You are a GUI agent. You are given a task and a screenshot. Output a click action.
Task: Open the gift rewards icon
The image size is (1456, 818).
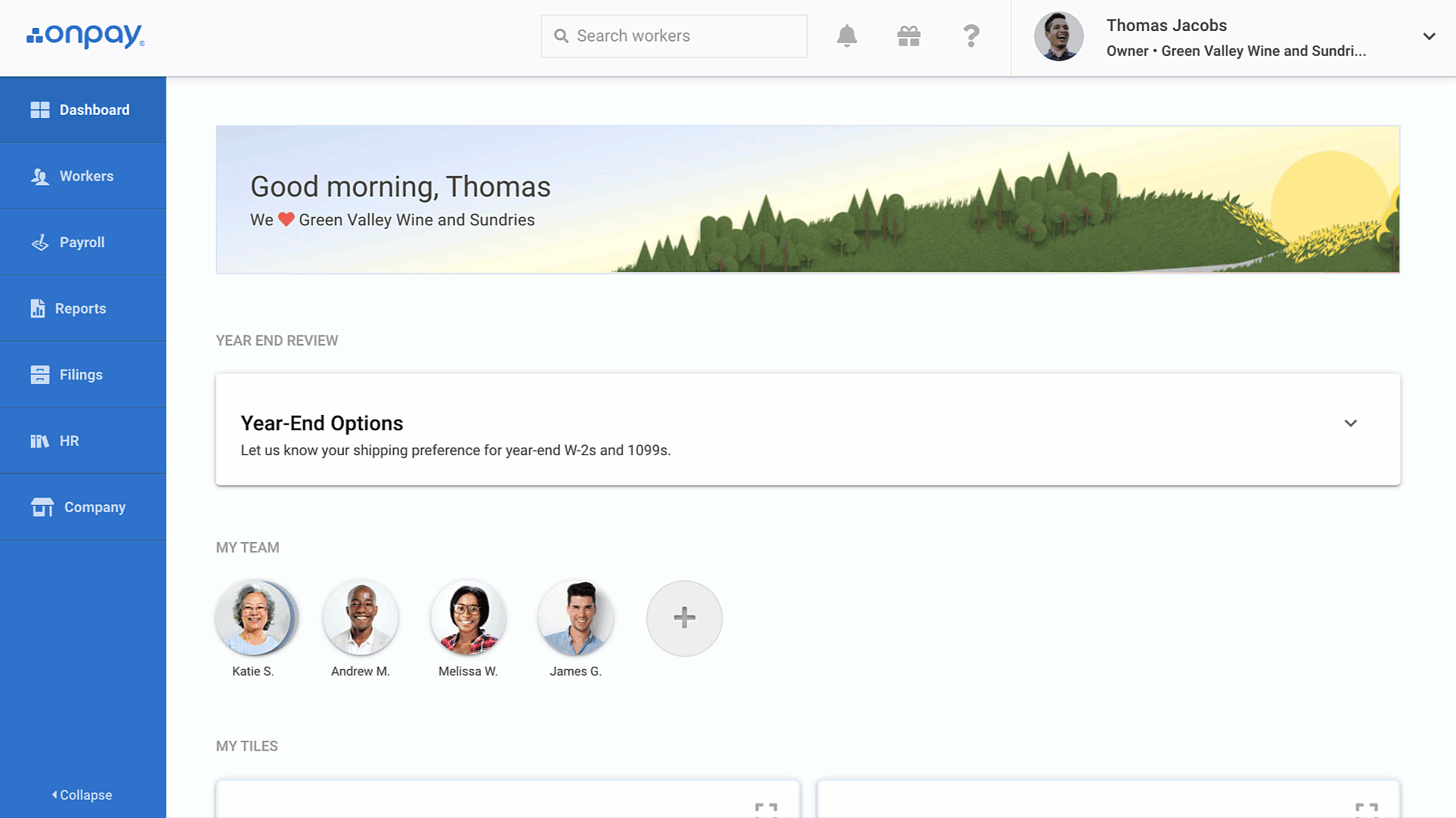pyautogui.click(x=909, y=36)
